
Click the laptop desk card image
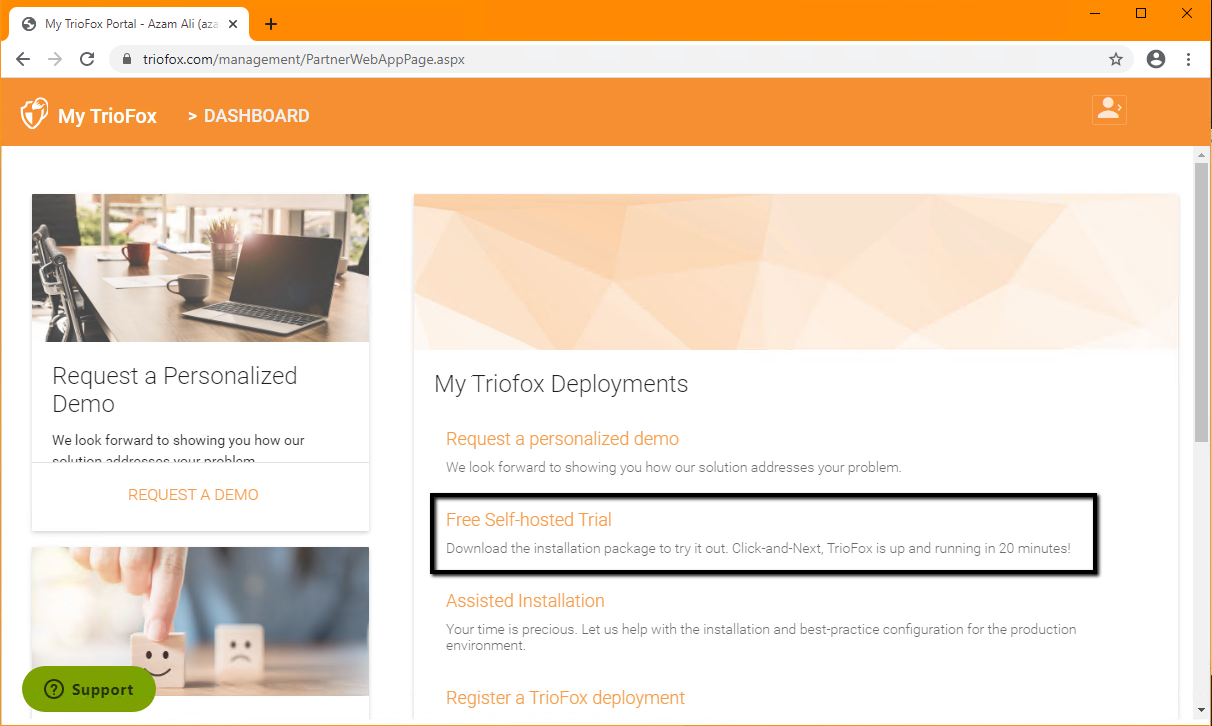(x=200, y=268)
